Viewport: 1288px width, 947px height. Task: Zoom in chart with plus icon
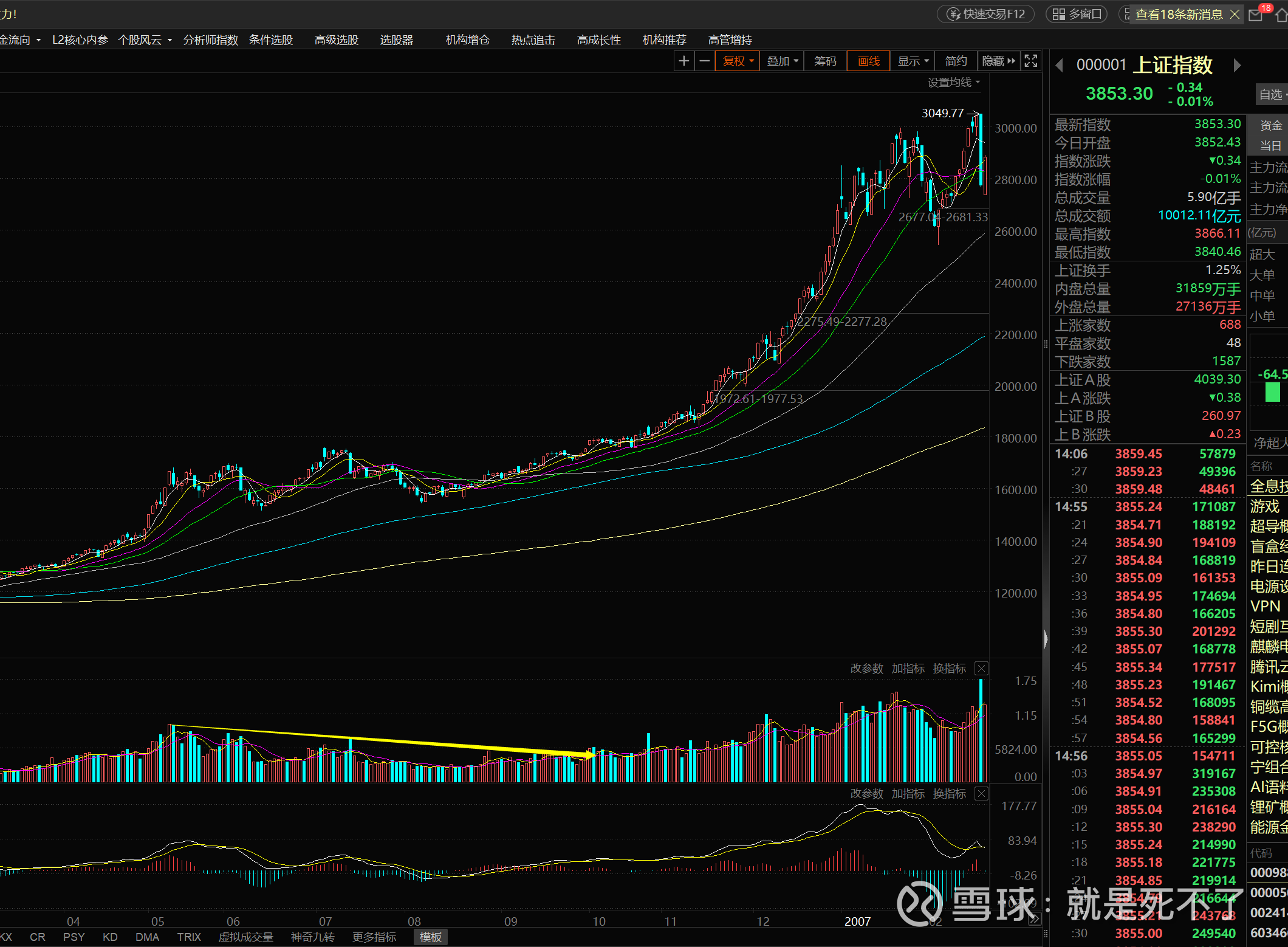pos(684,61)
